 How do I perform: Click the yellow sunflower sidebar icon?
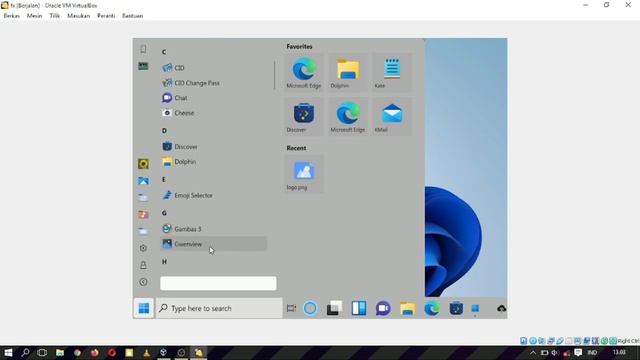[143, 164]
